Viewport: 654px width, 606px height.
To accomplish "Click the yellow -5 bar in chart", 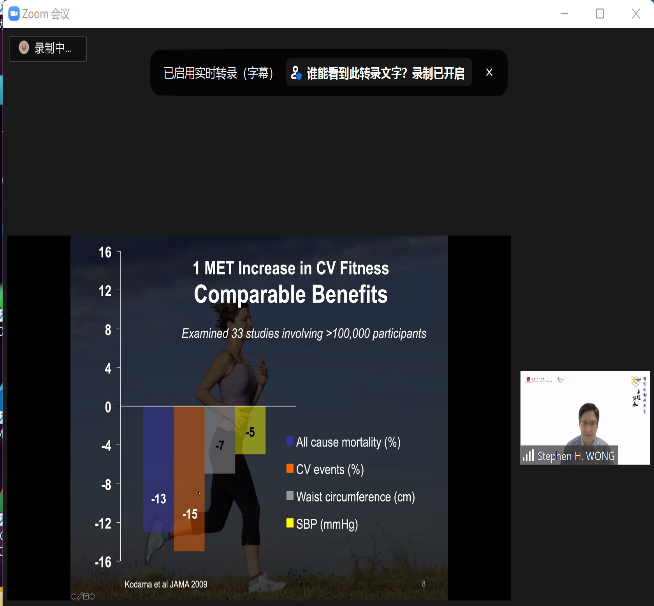I will click(x=250, y=430).
